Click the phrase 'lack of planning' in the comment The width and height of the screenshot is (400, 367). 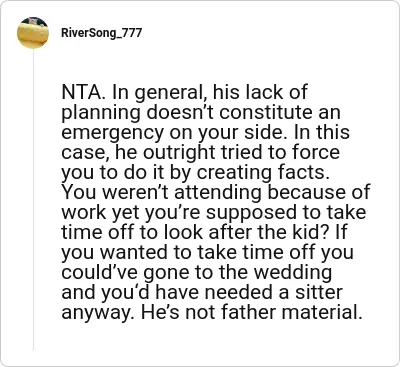click(184, 102)
